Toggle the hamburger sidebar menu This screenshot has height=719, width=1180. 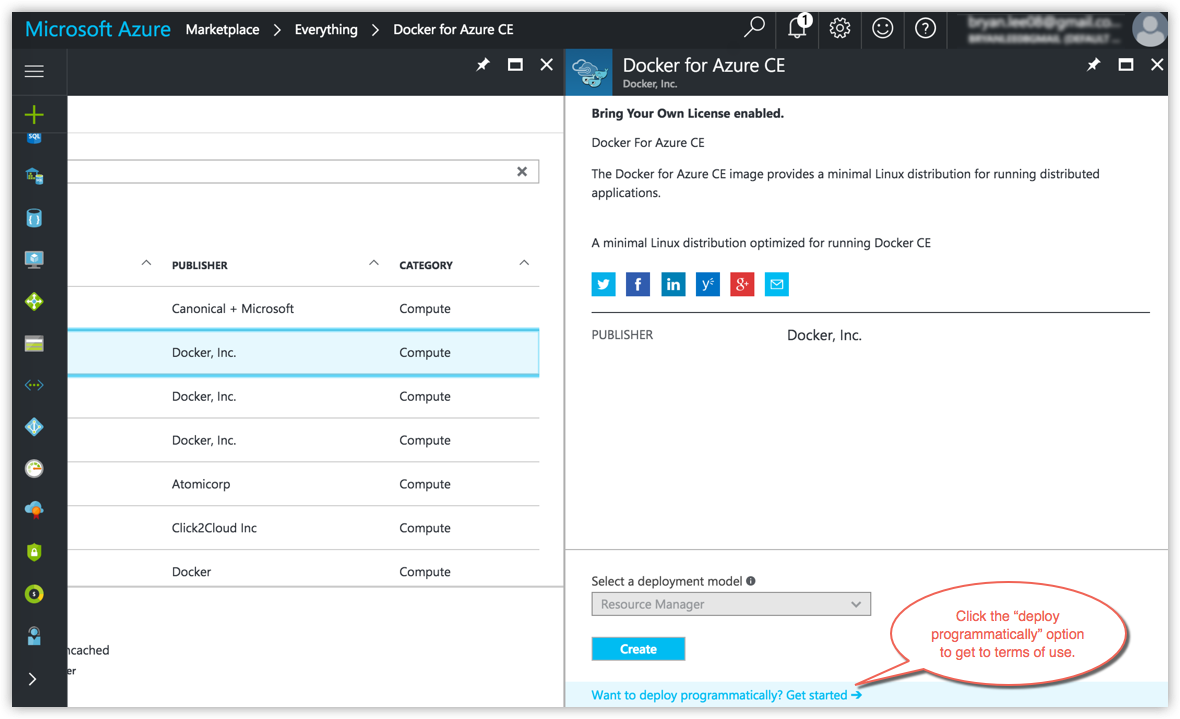pyautogui.click(x=34, y=71)
